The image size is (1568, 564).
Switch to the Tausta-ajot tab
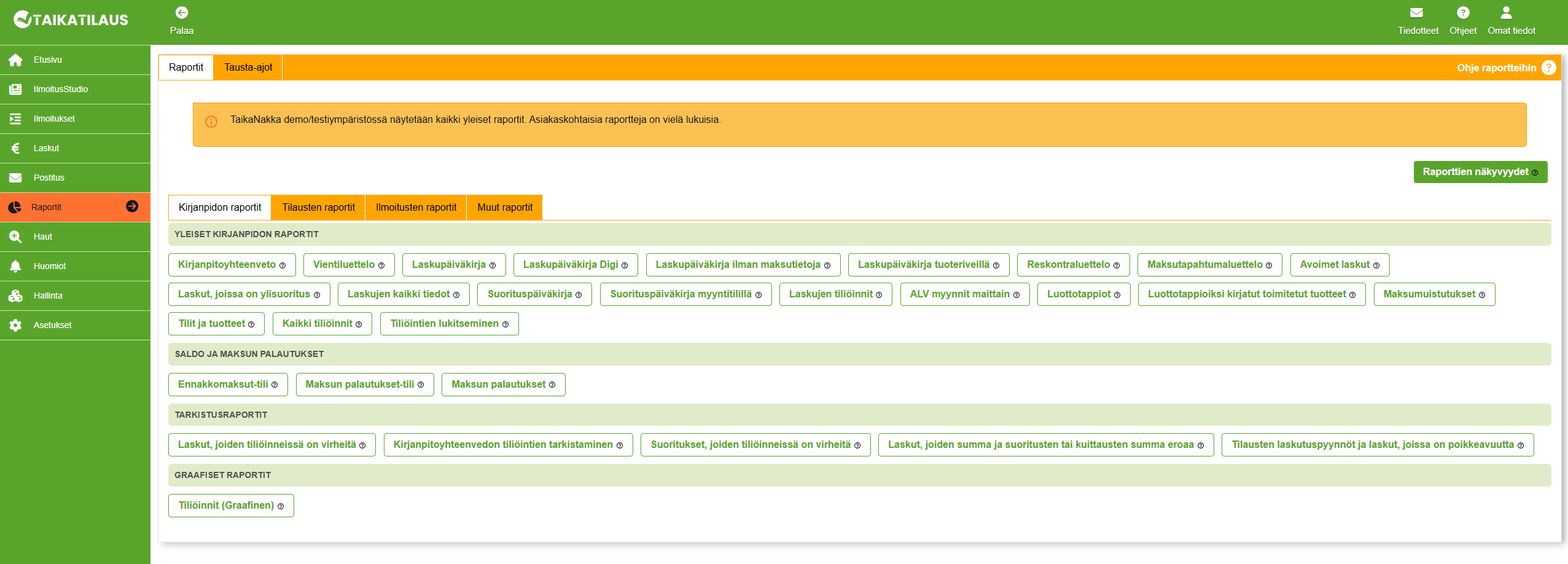pyautogui.click(x=248, y=68)
